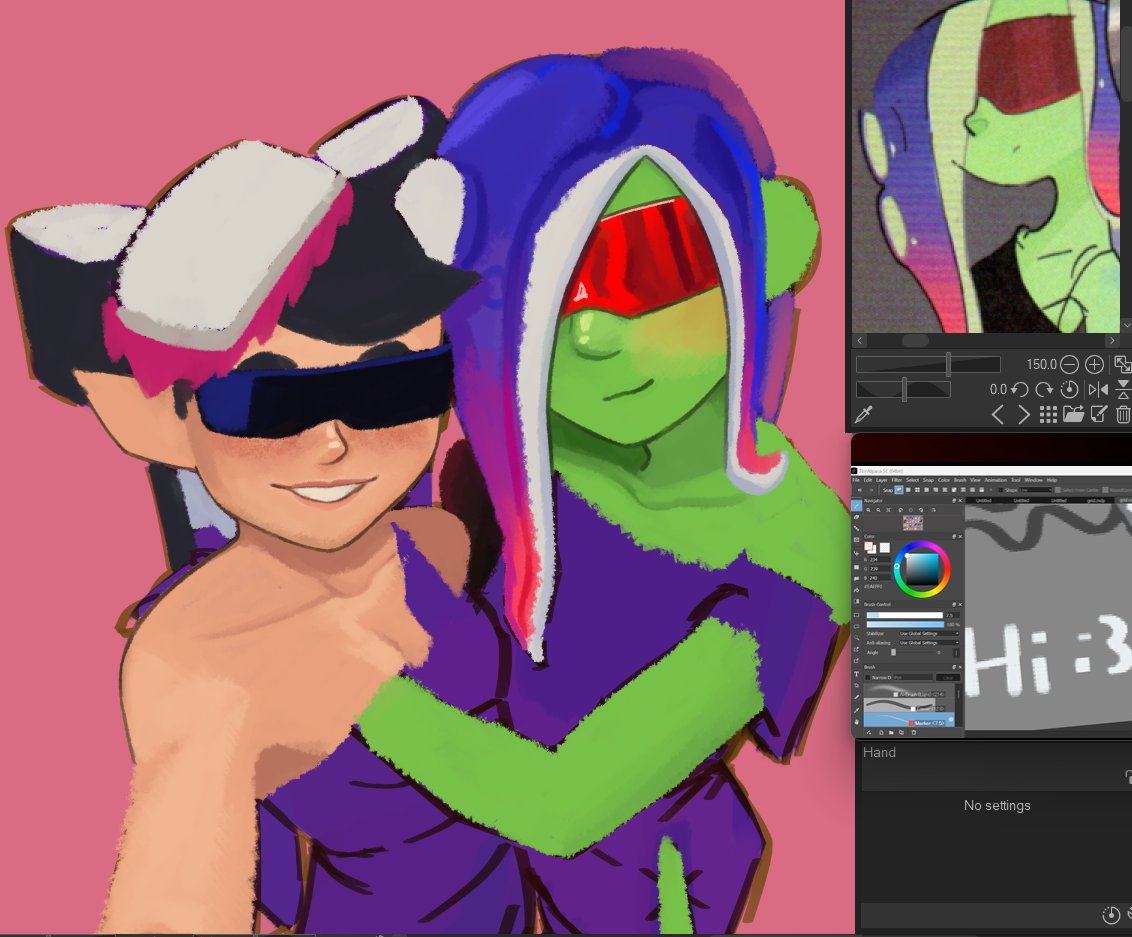Screen dimensions: 1132x937
Task: Activate the sub view eyedropper
Action: click(863, 414)
